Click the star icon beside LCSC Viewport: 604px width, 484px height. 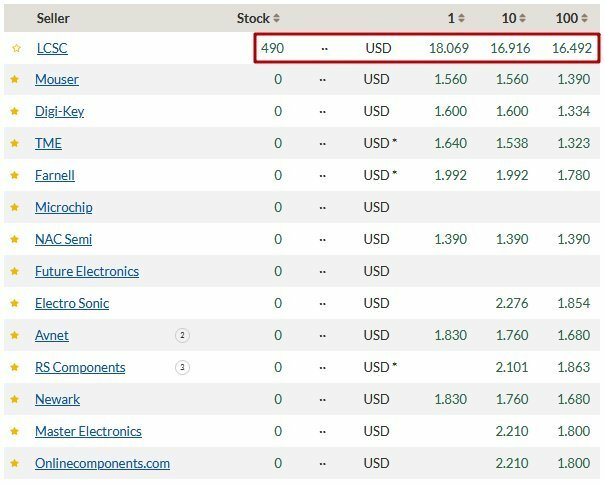pos(15,48)
